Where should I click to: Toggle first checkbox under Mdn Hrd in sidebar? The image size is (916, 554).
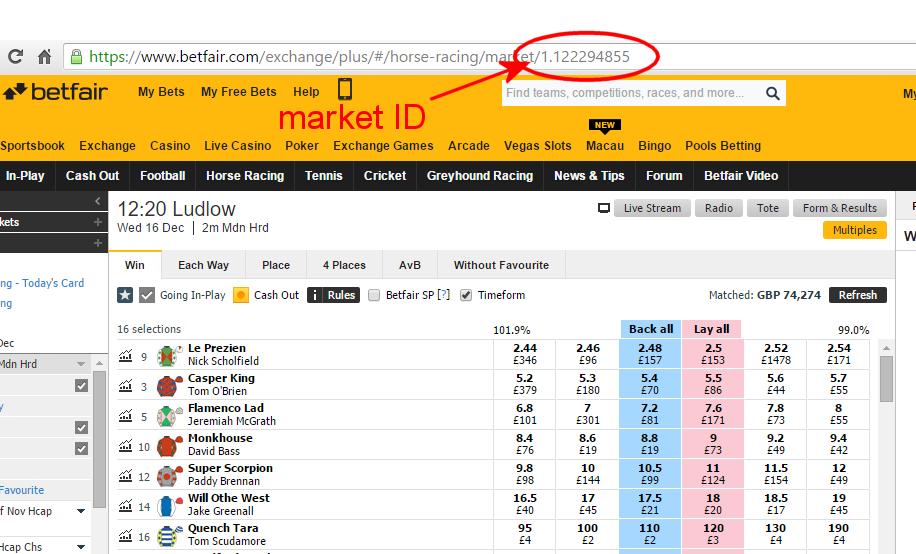tap(82, 386)
